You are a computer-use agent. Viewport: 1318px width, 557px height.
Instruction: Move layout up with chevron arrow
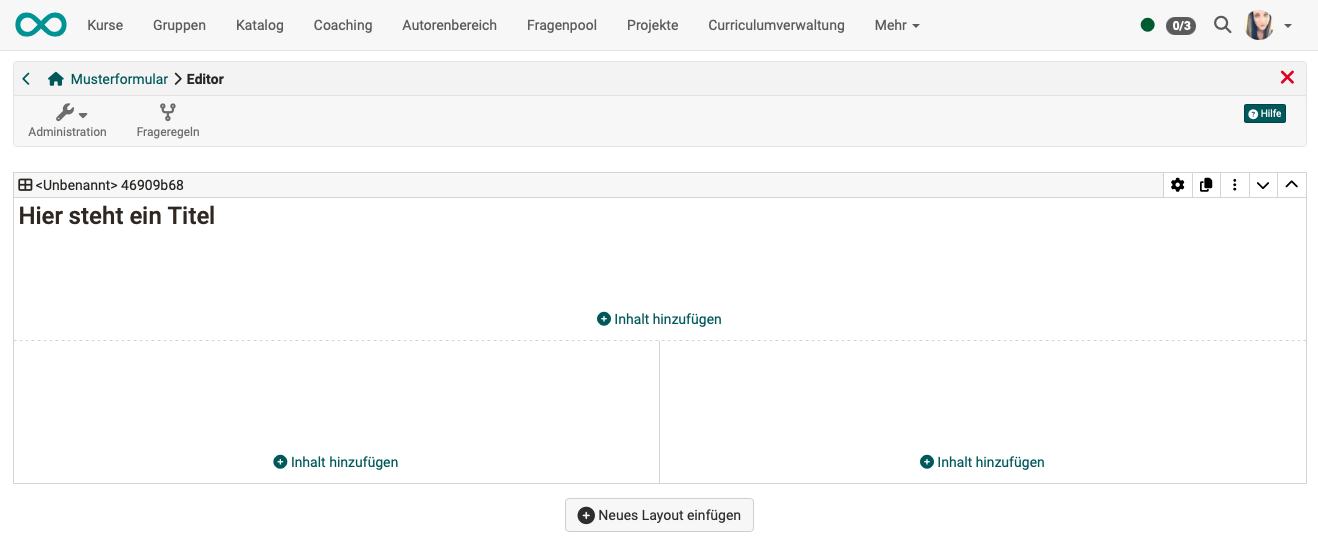1291,185
